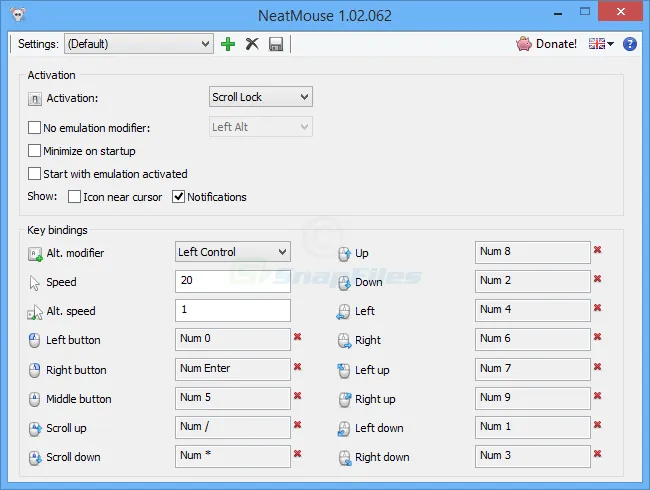650x490 pixels.
Task: Clear the Middle button key binding
Action: click(x=297, y=395)
